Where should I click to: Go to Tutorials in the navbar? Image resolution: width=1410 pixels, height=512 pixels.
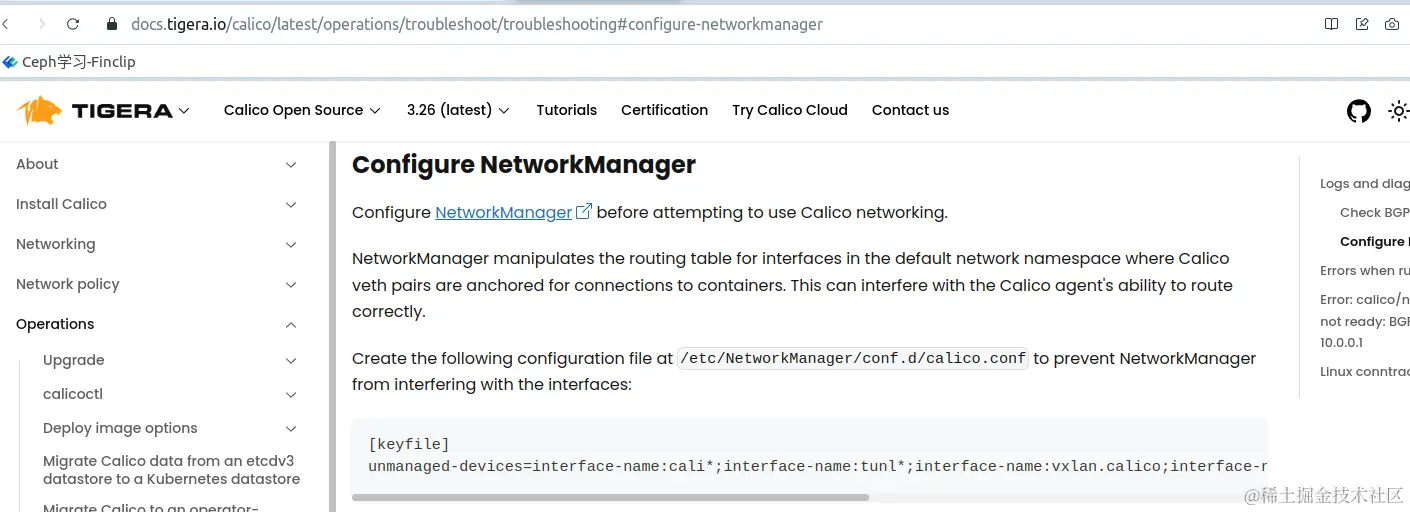[566, 110]
